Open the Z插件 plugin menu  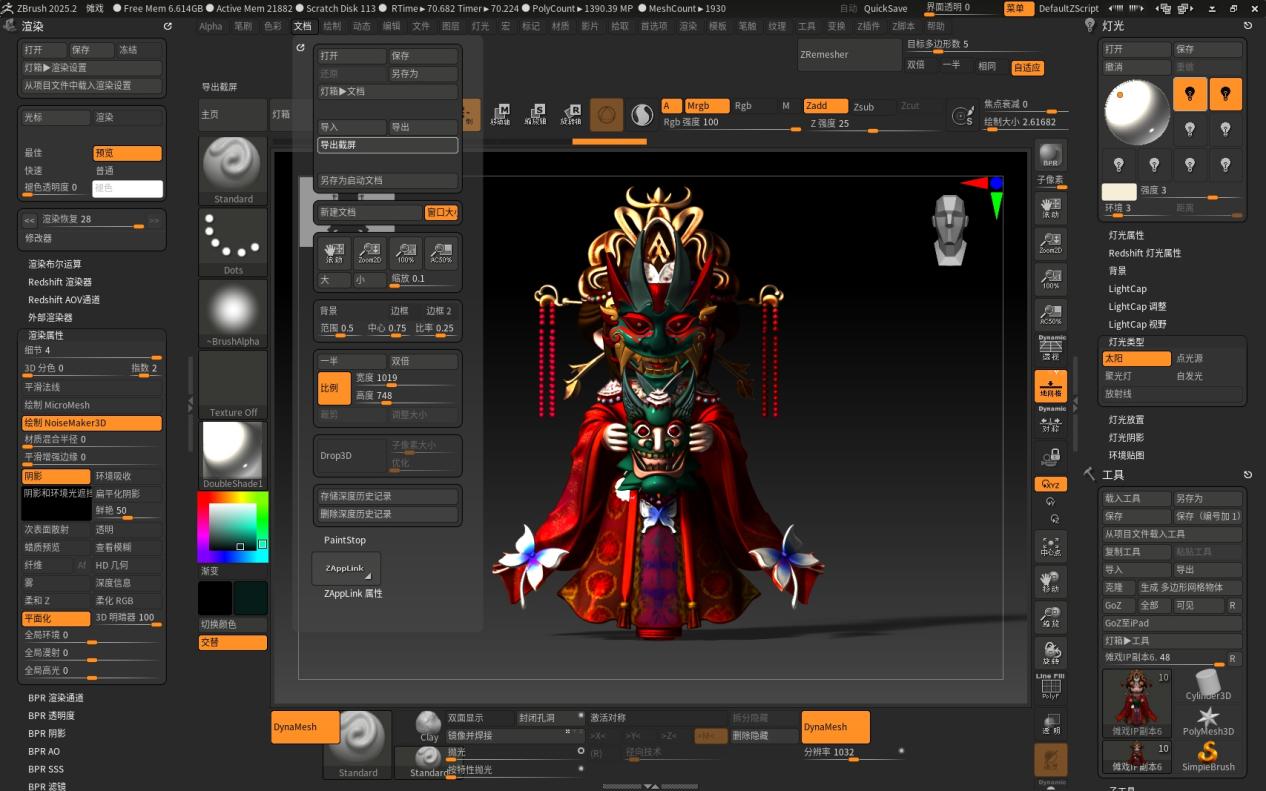pyautogui.click(x=869, y=26)
